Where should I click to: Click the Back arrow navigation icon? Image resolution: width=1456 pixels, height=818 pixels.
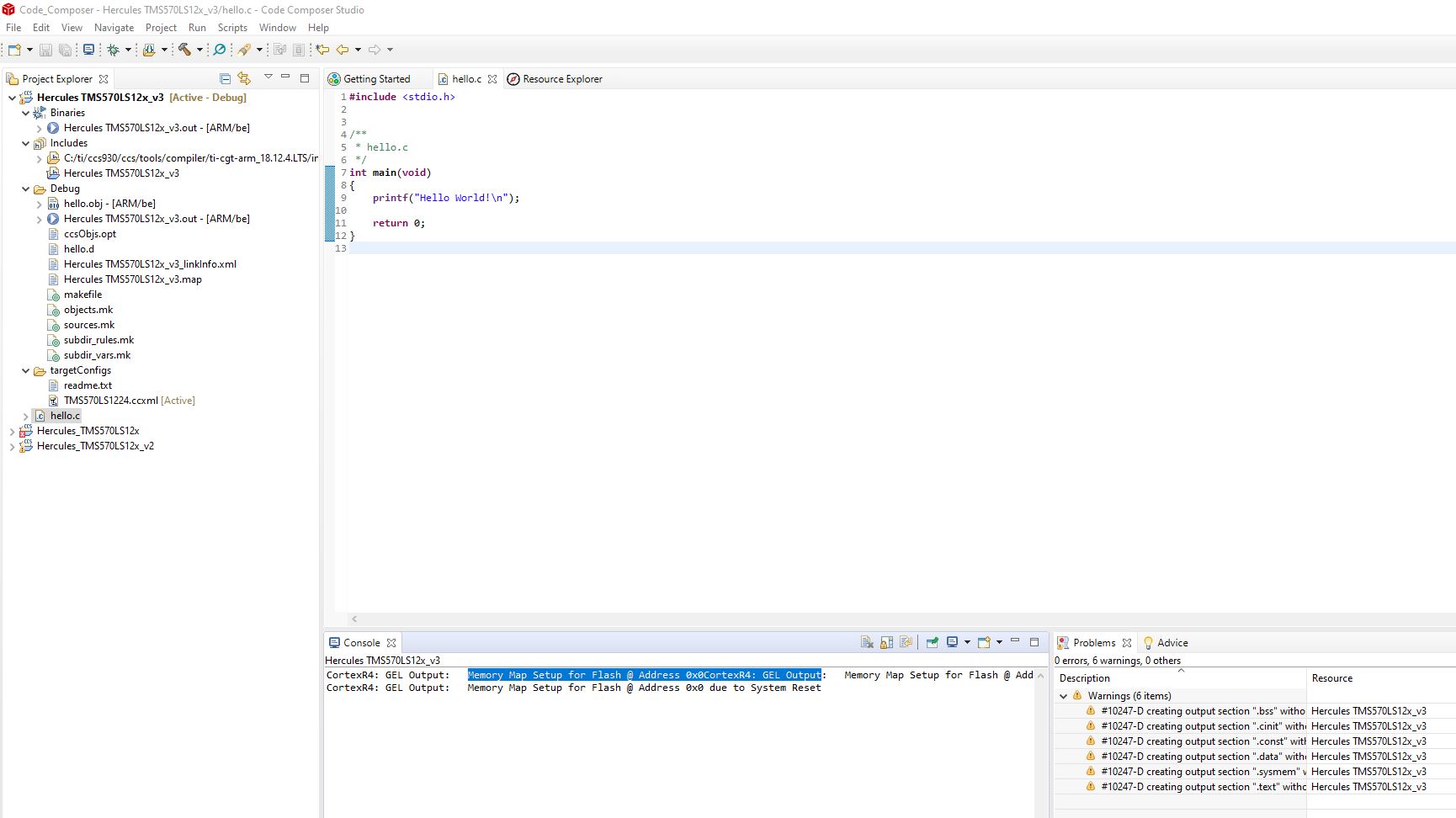343,50
